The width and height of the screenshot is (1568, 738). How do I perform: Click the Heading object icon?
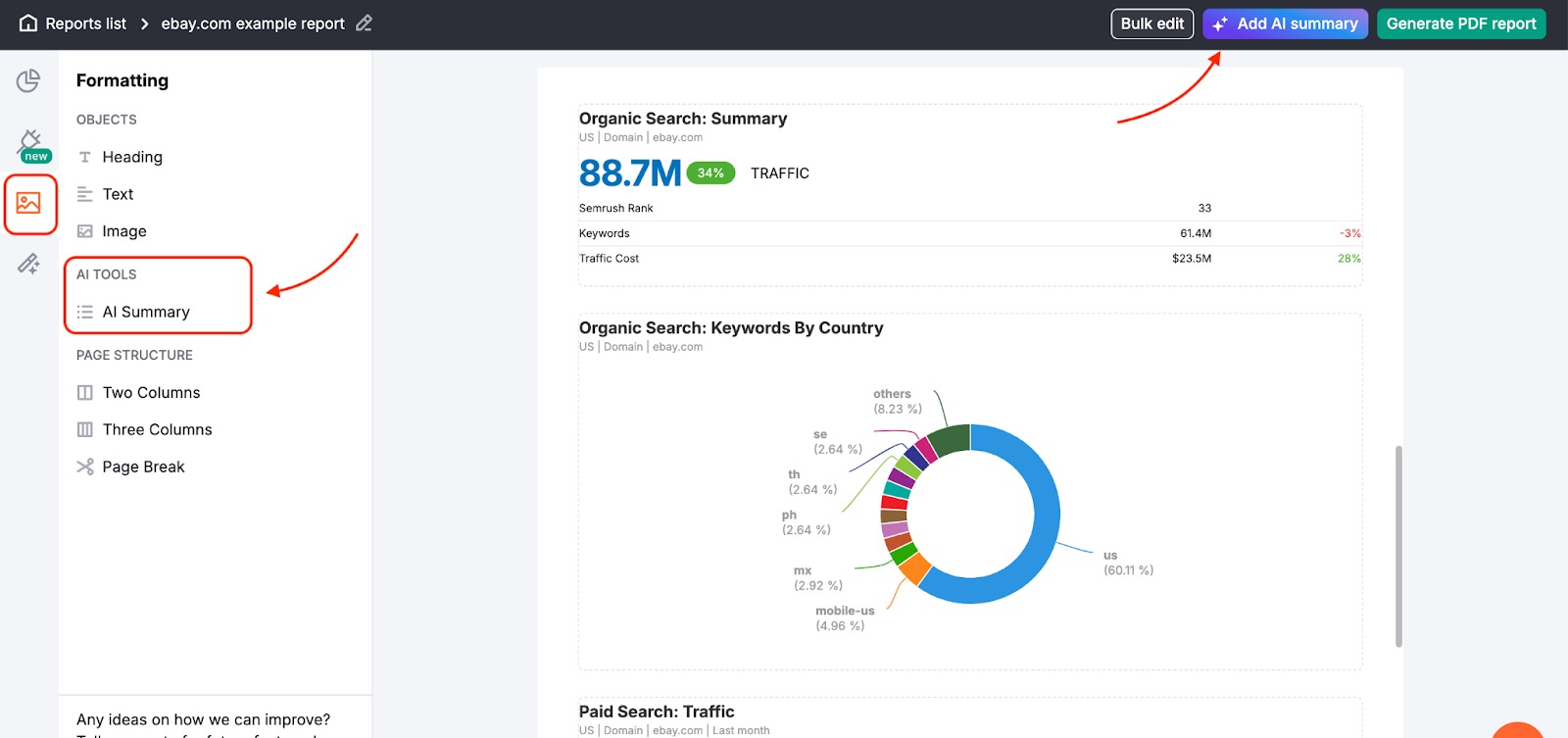tap(85, 157)
